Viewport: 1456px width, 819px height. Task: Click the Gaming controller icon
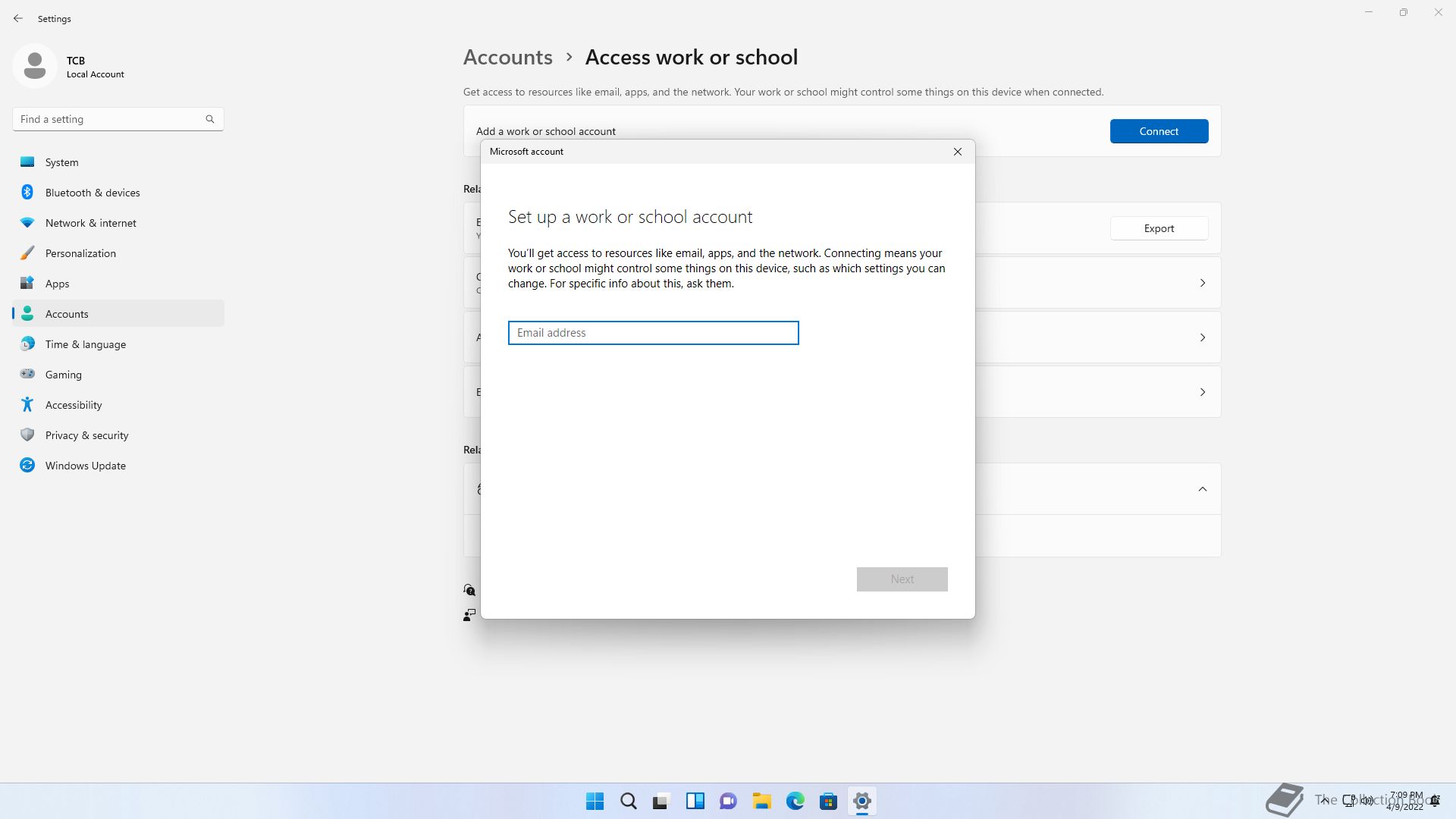point(27,374)
